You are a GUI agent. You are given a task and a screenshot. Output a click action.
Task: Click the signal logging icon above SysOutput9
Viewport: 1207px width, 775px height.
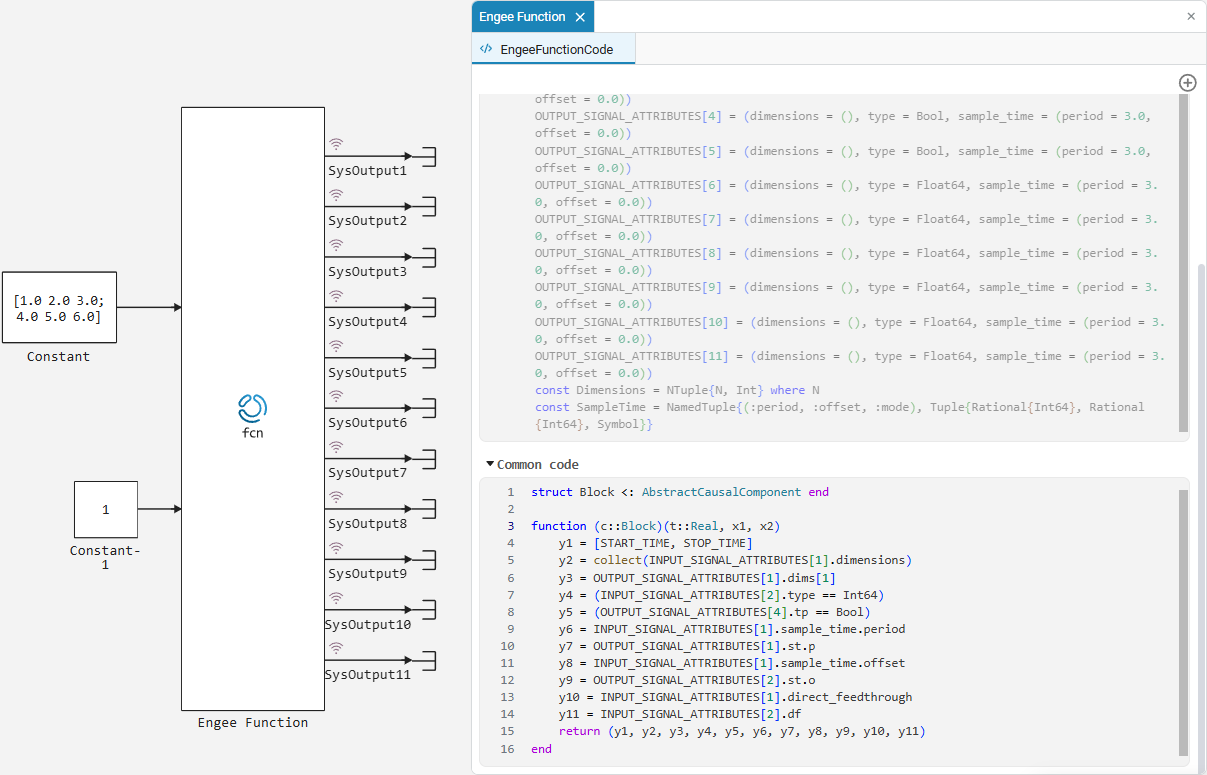coord(336,547)
